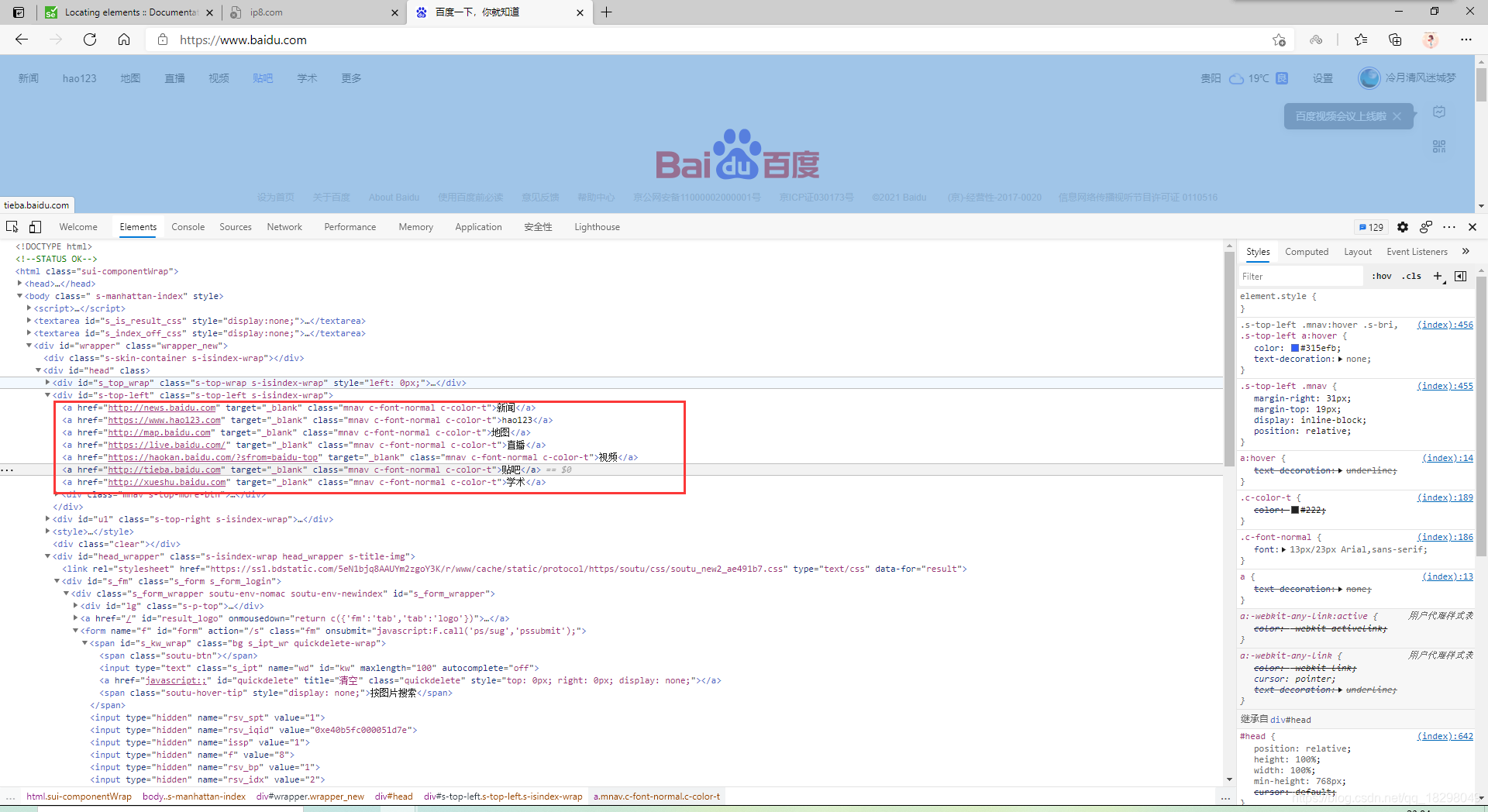Close the DevTools panel
Image resolution: width=1488 pixels, height=812 pixels.
[x=1472, y=227]
